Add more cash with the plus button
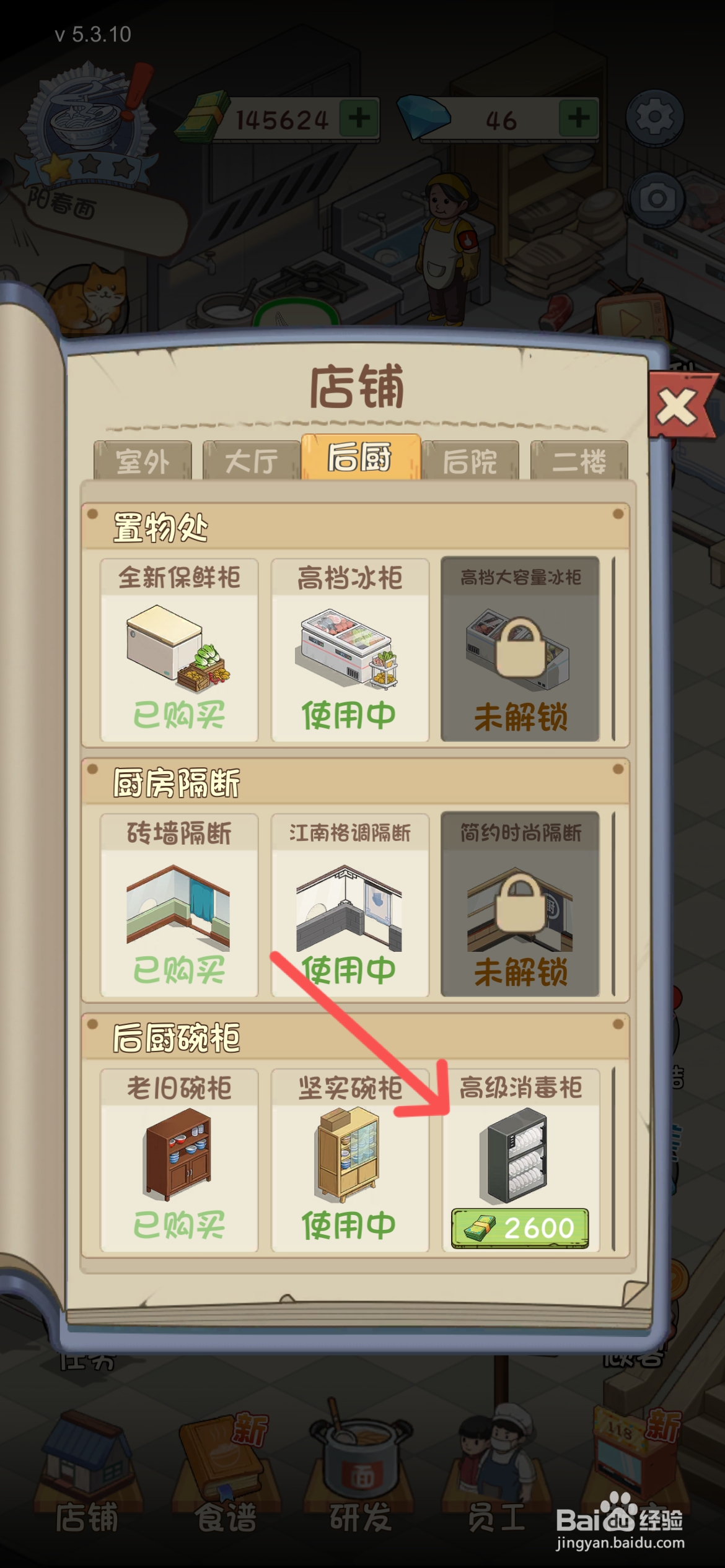725x1568 pixels. coord(359,118)
